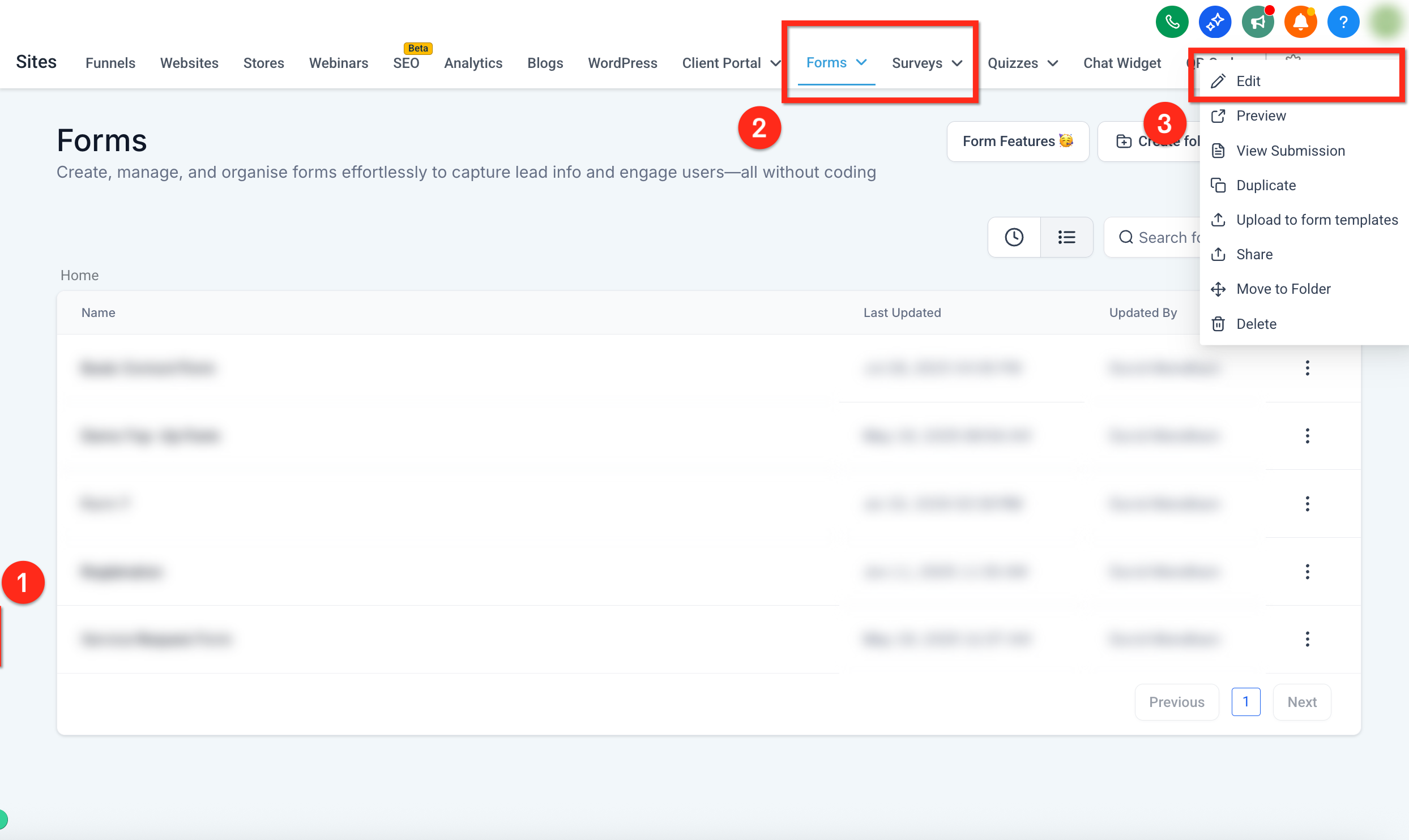
Task: Click the document icon beside View Submission
Action: [x=1218, y=151]
